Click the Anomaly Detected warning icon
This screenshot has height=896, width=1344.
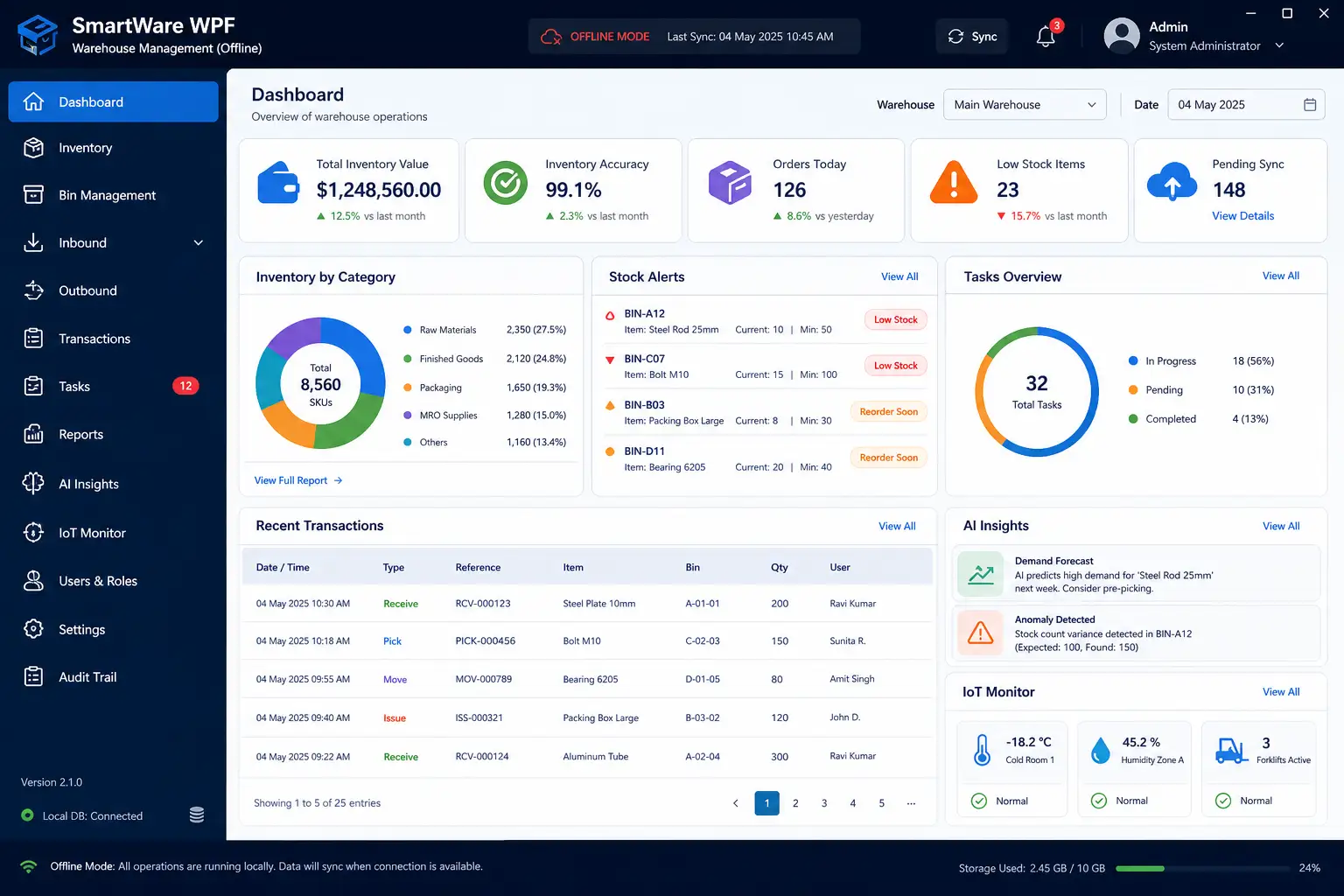[981, 633]
